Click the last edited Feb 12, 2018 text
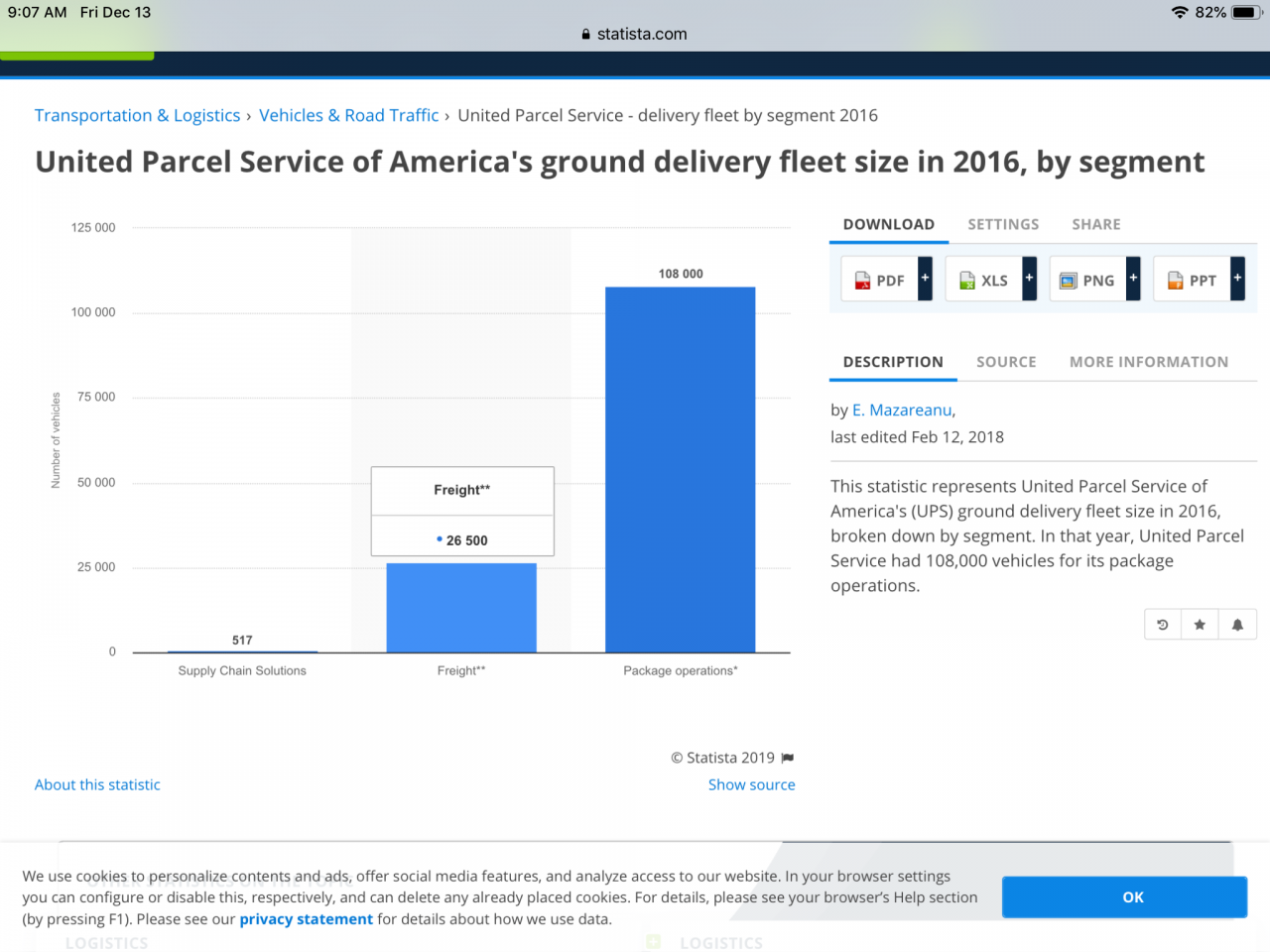This screenshot has height=952, width=1270. tap(917, 437)
